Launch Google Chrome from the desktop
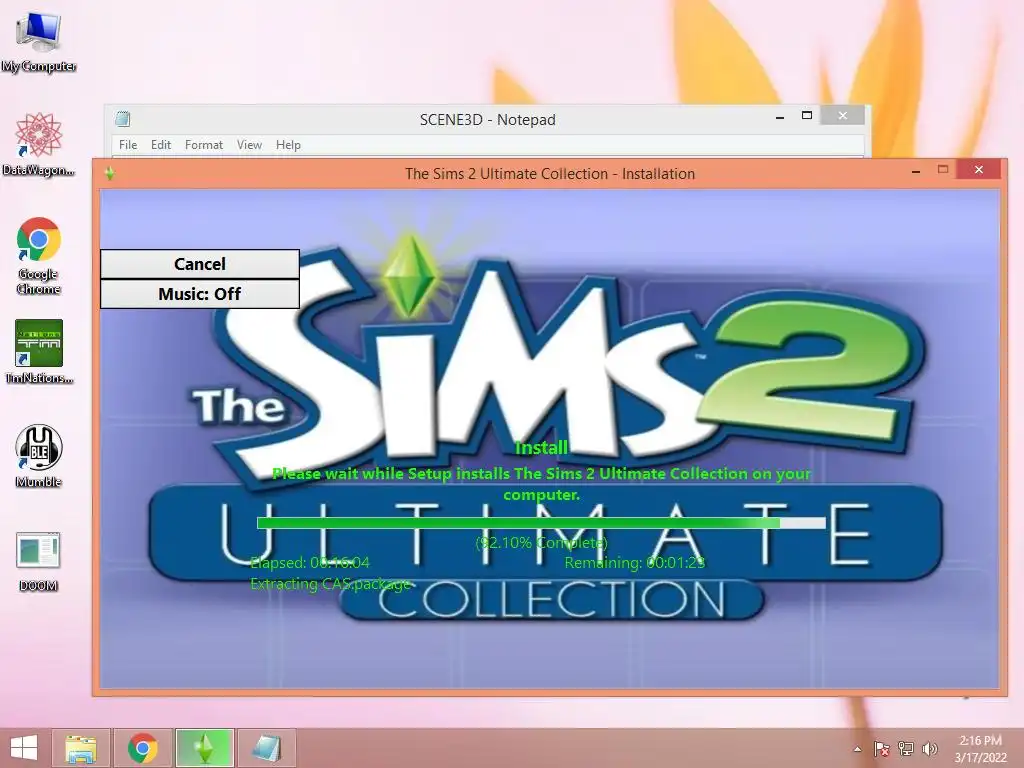Viewport: 1024px width, 768px height. (x=39, y=255)
